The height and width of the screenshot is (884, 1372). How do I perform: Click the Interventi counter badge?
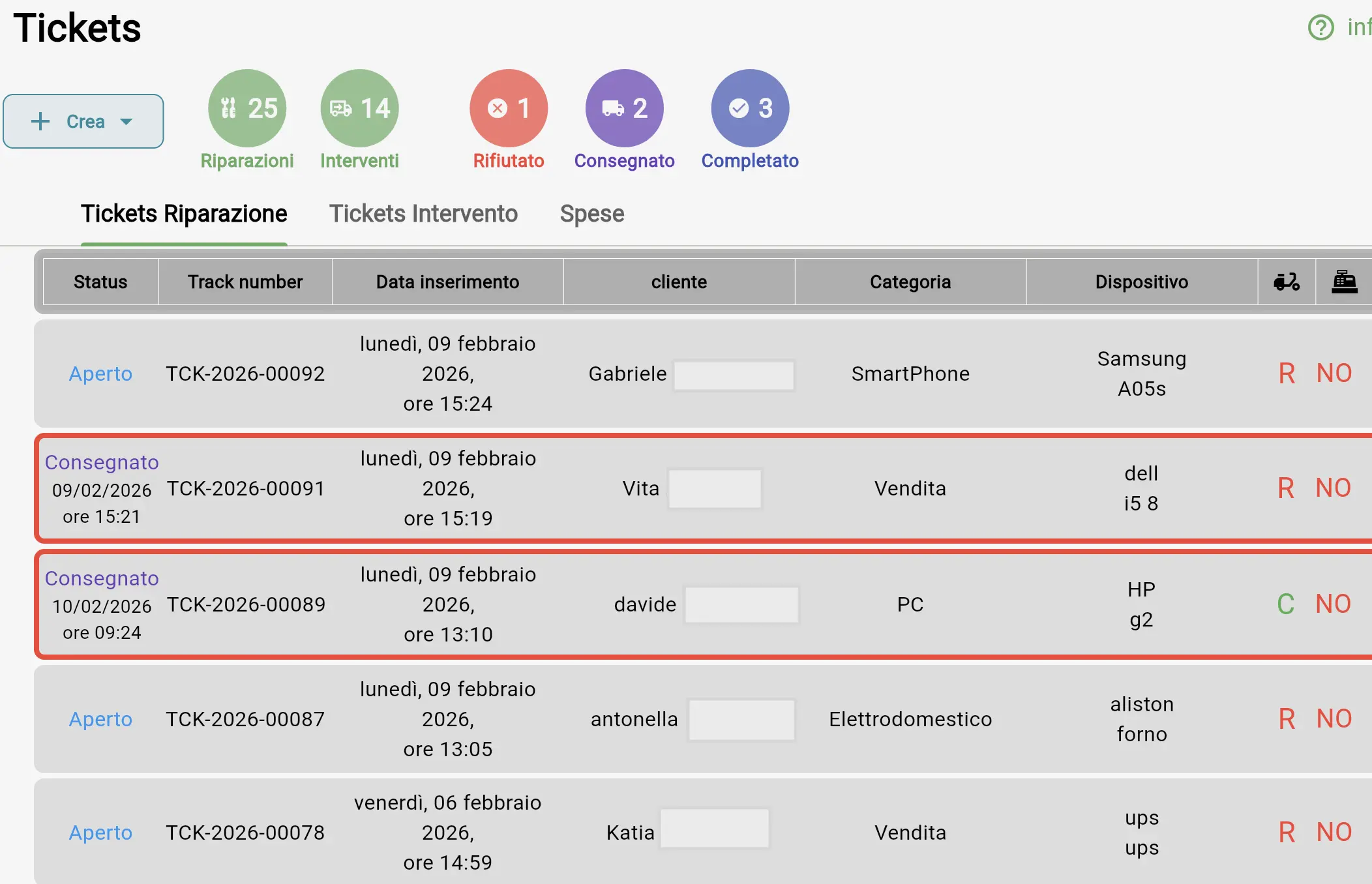click(x=359, y=108)
